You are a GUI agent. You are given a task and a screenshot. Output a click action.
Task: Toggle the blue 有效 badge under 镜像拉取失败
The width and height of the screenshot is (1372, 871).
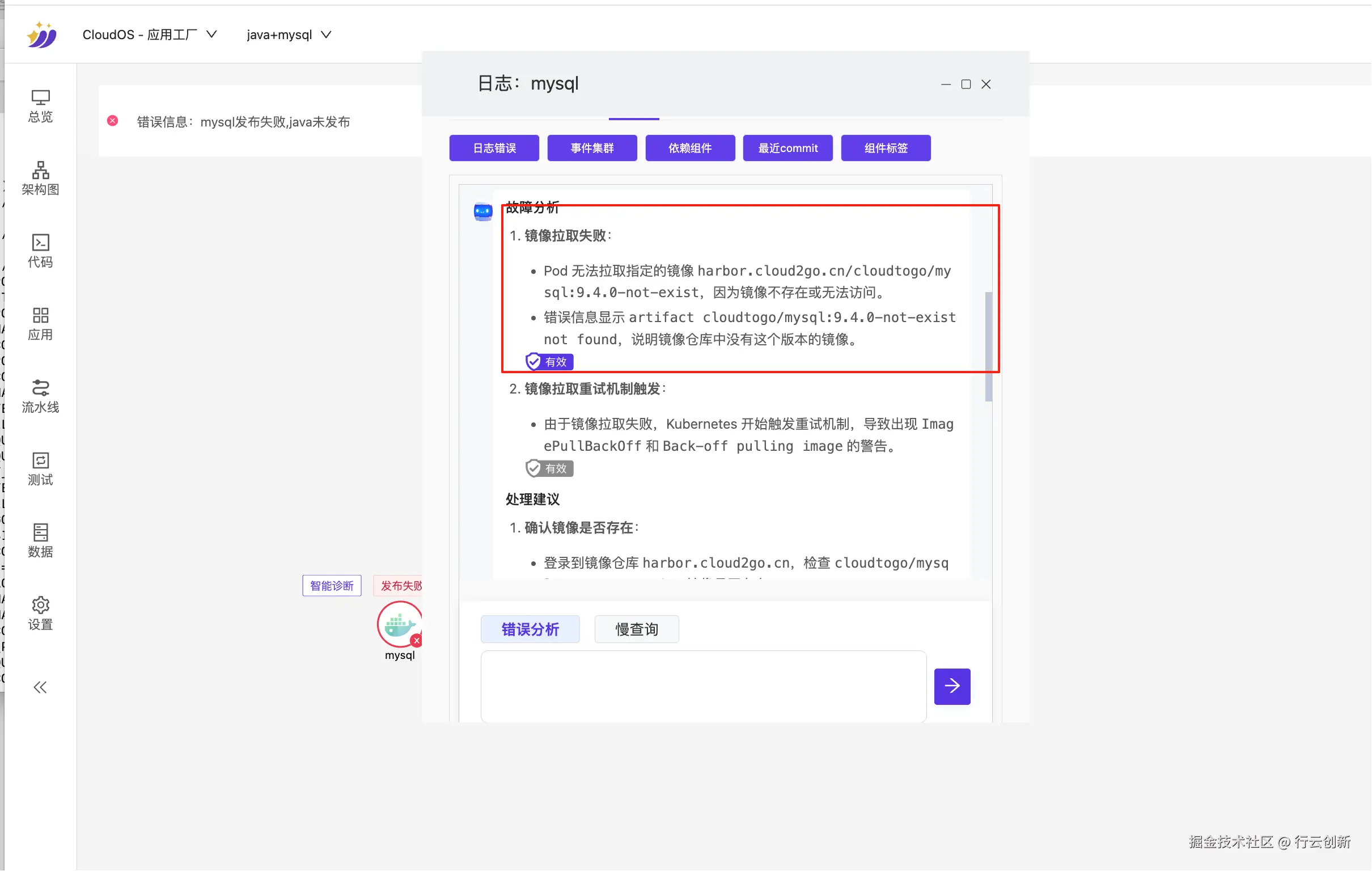549,362
